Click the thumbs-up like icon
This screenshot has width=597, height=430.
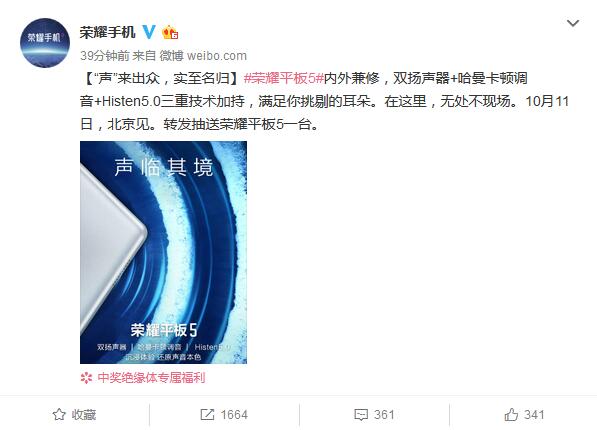[511, 414]
